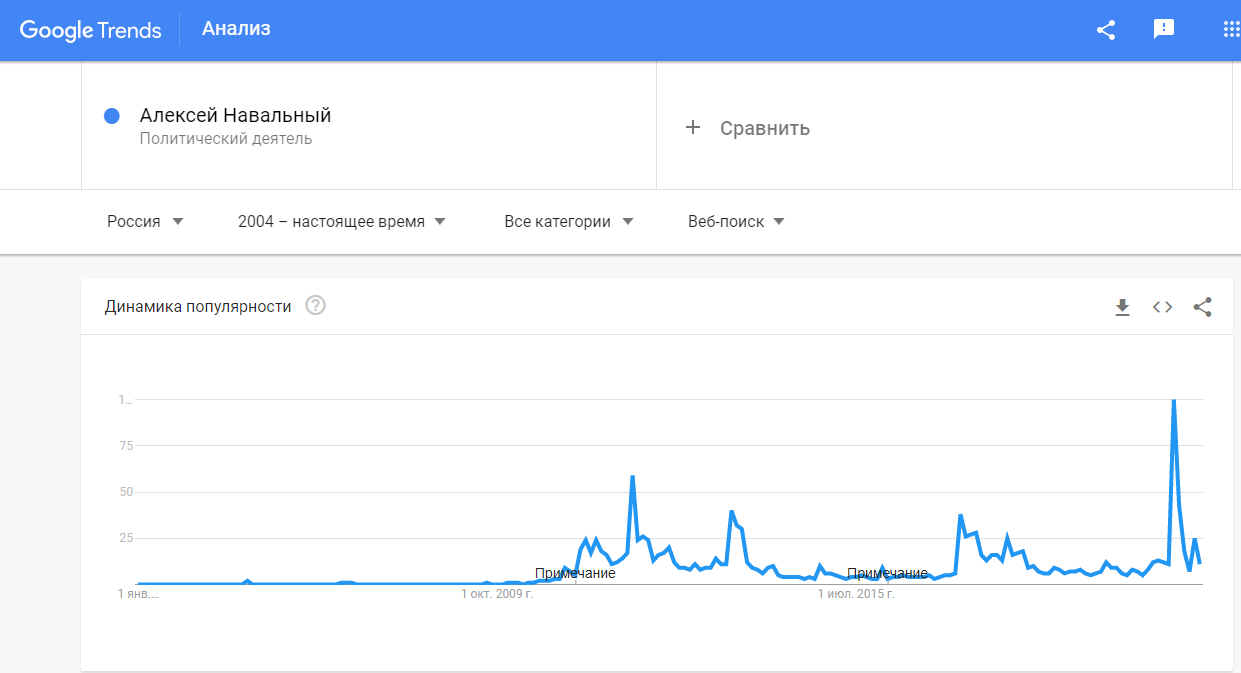Click the blue dot beside Алексей Навальный

[x=112, y=116]
